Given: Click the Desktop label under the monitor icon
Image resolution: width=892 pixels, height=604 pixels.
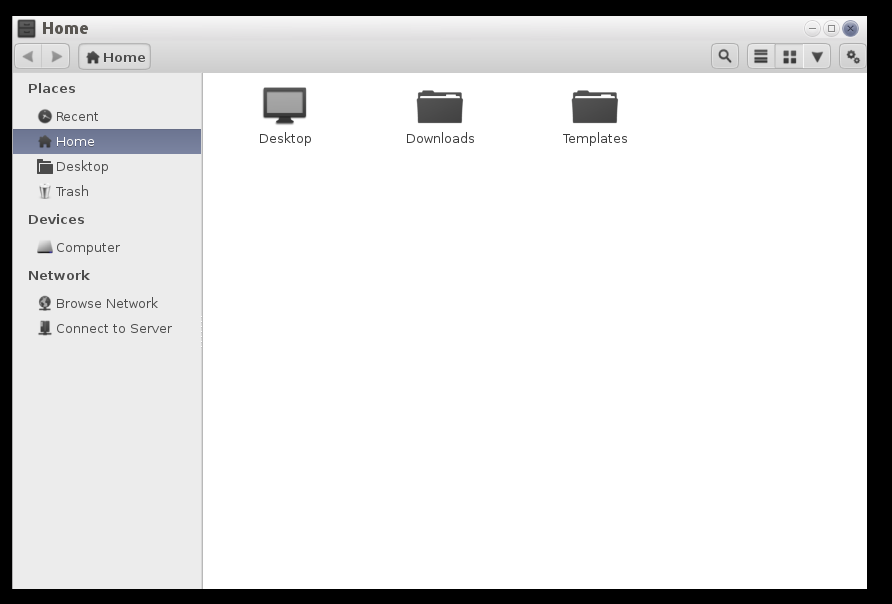Looking at the screenshot, I should tap(285, 139).
